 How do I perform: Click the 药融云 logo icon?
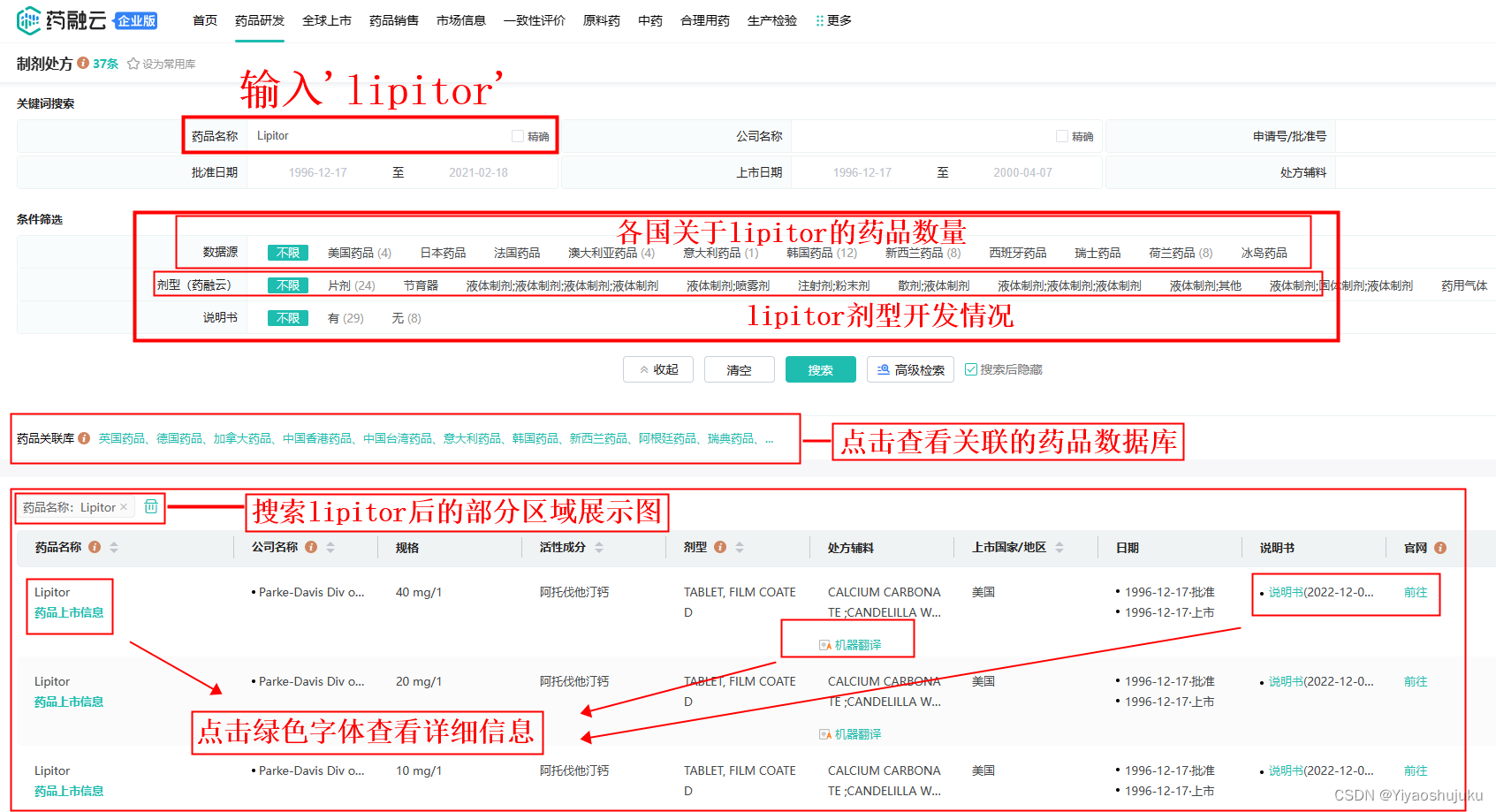[x=28, y=19]
